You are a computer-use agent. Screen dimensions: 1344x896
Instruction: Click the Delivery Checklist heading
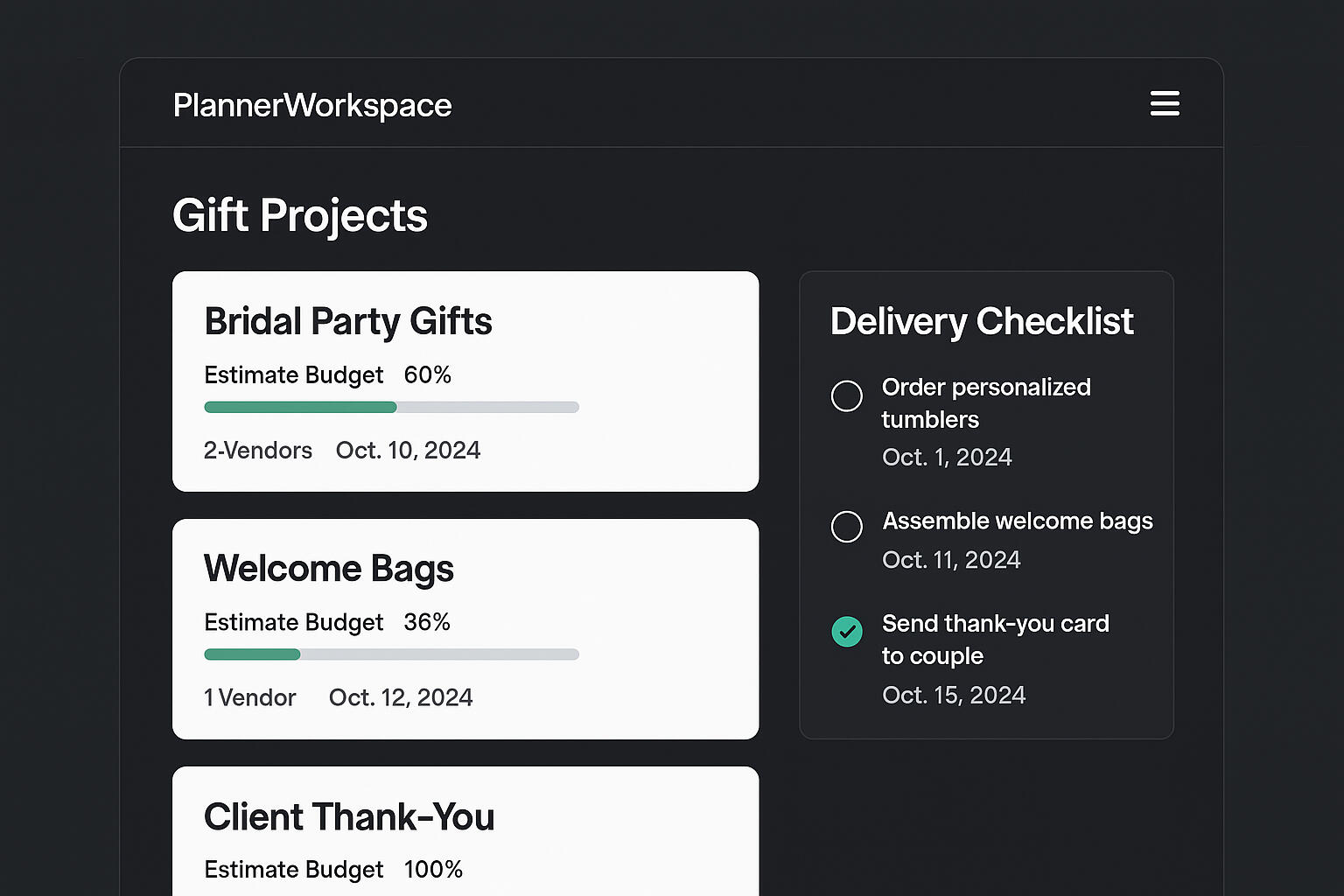tap(981, 321)
